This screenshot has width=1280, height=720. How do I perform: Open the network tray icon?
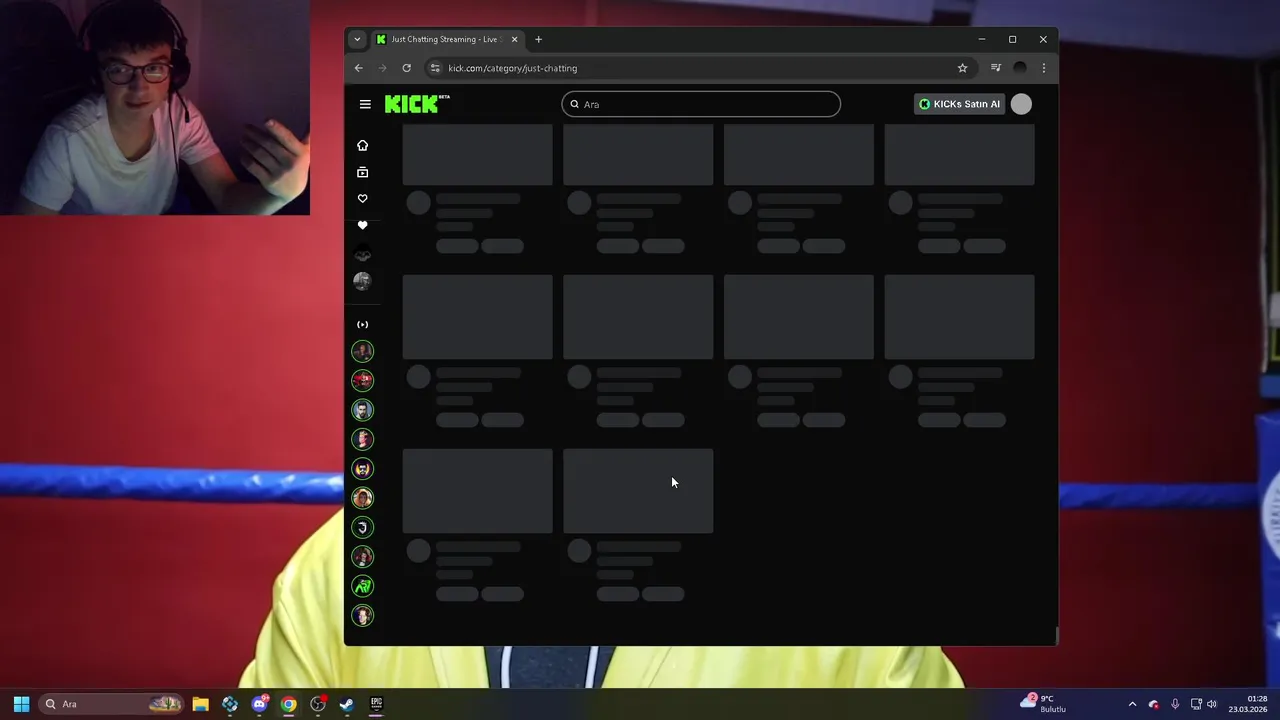point(1196,704)
